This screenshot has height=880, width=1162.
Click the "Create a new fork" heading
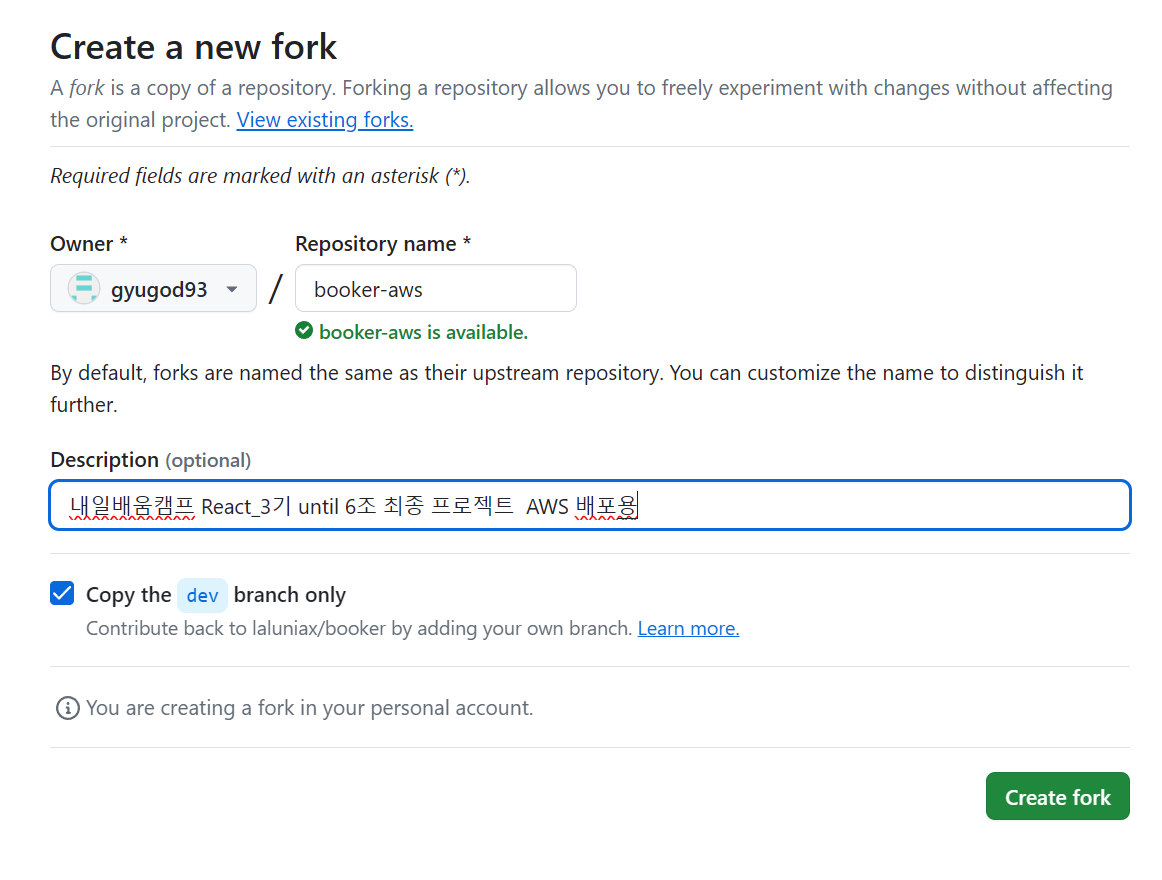tap(194, 47)
